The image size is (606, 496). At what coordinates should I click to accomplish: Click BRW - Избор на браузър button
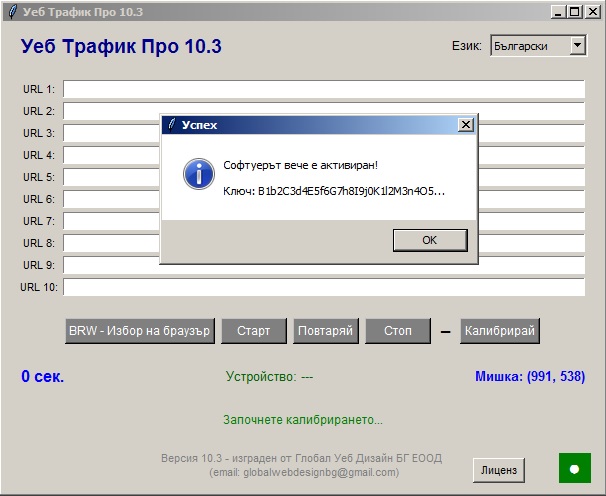click(x=140, y=331)
